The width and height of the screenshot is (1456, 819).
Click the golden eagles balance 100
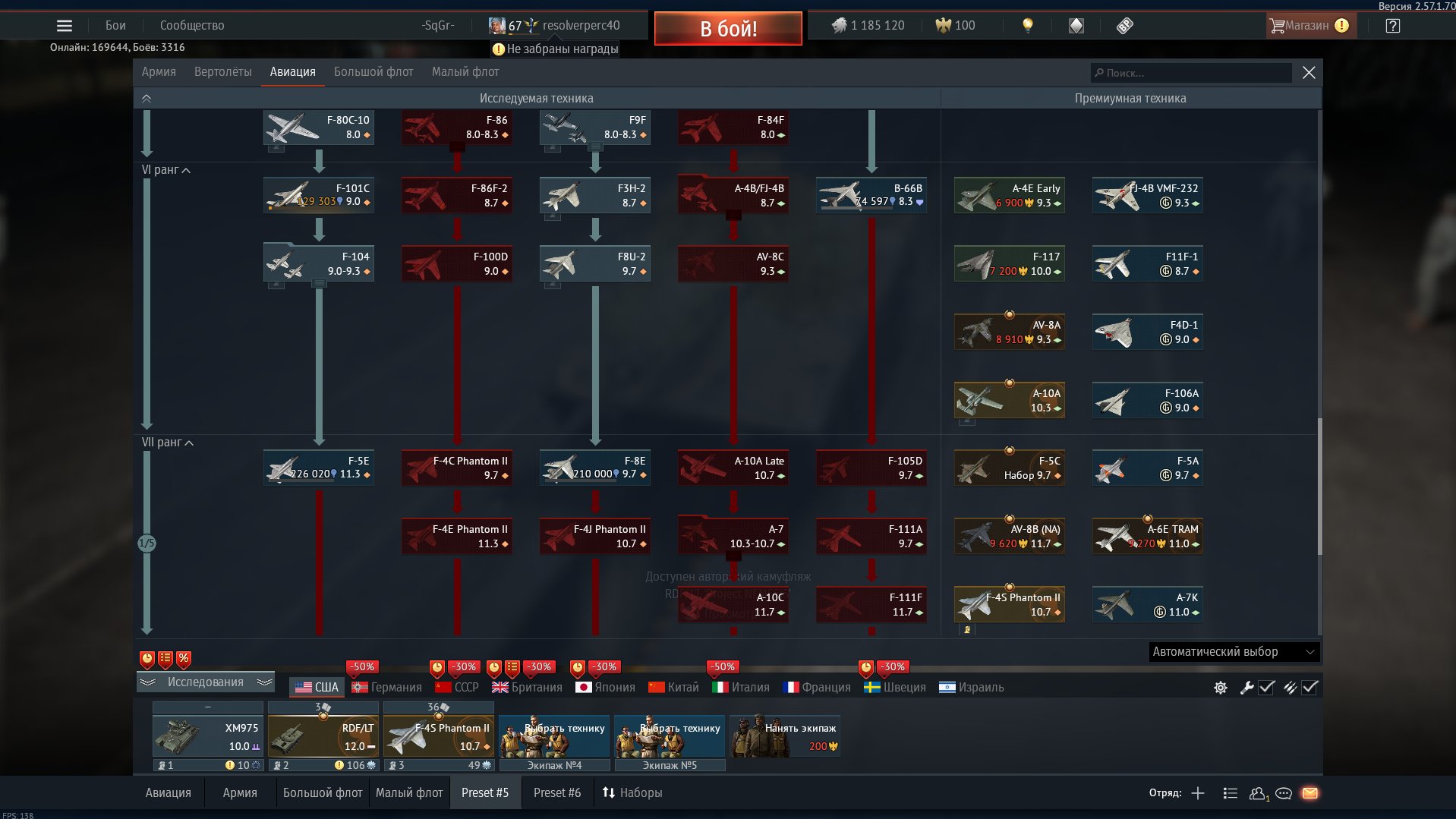956,26
